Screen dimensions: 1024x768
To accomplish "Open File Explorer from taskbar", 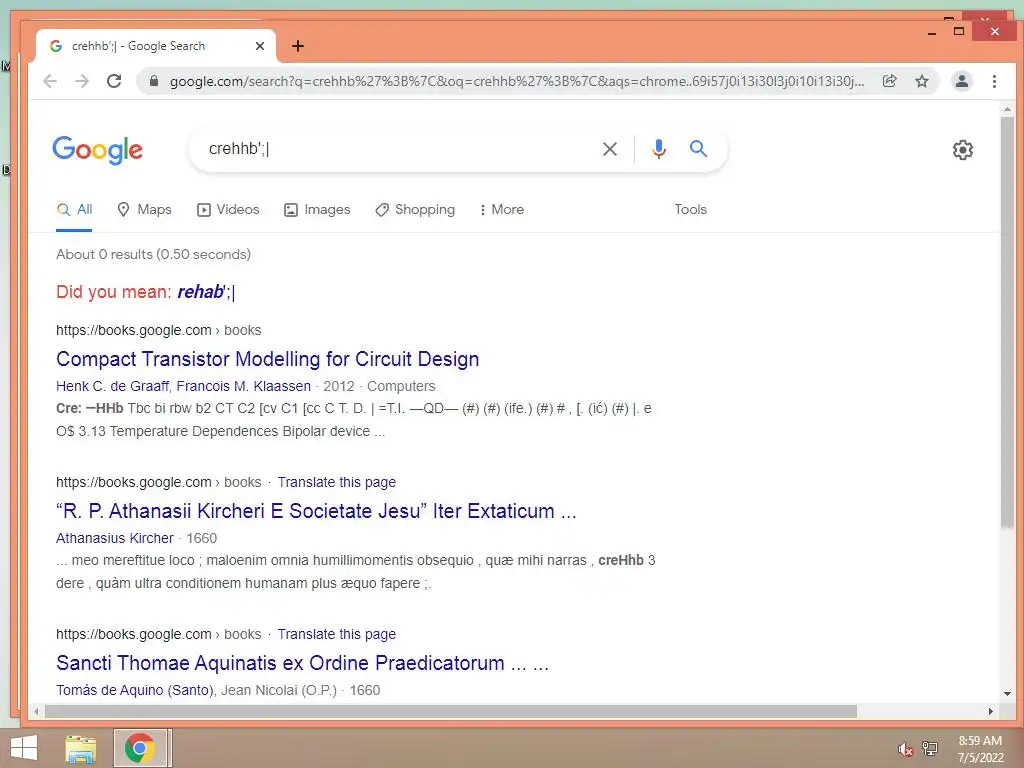I will point(81,748).
